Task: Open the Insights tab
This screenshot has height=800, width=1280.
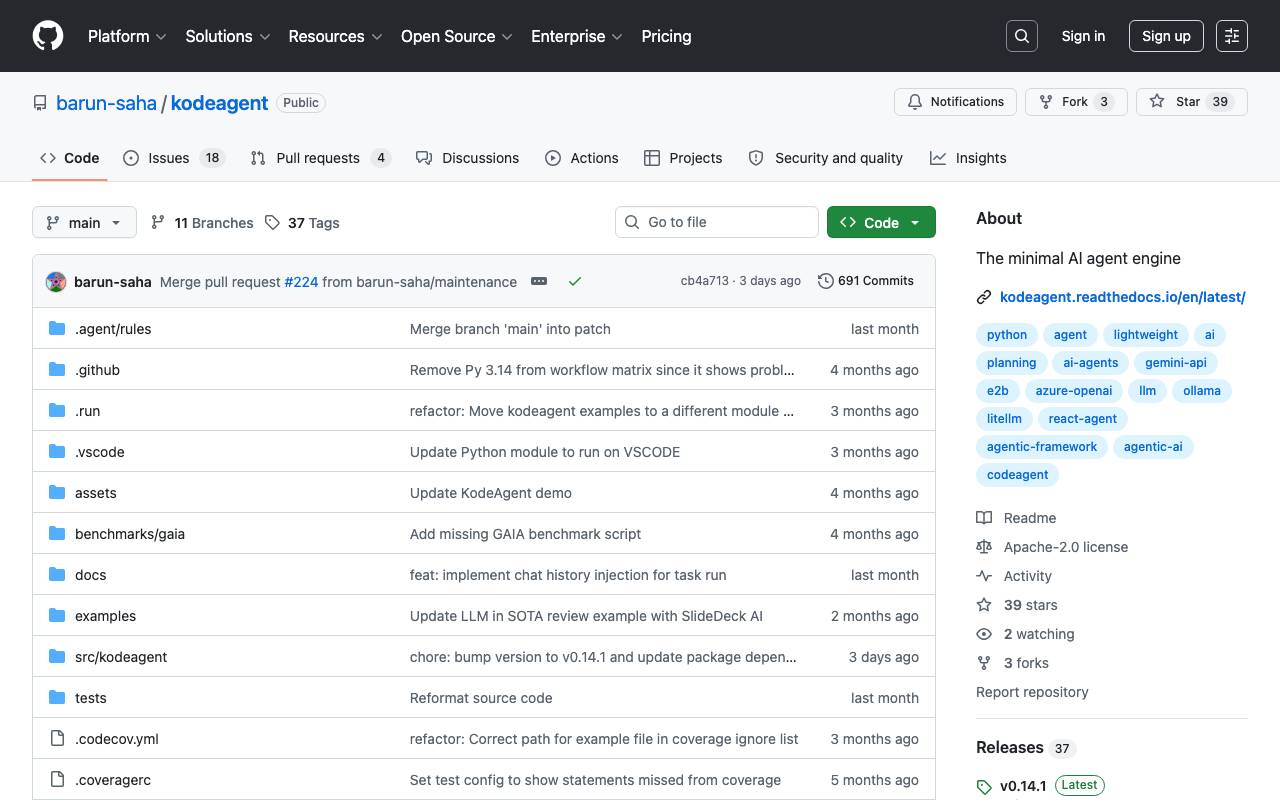Action: click(968, 158)
